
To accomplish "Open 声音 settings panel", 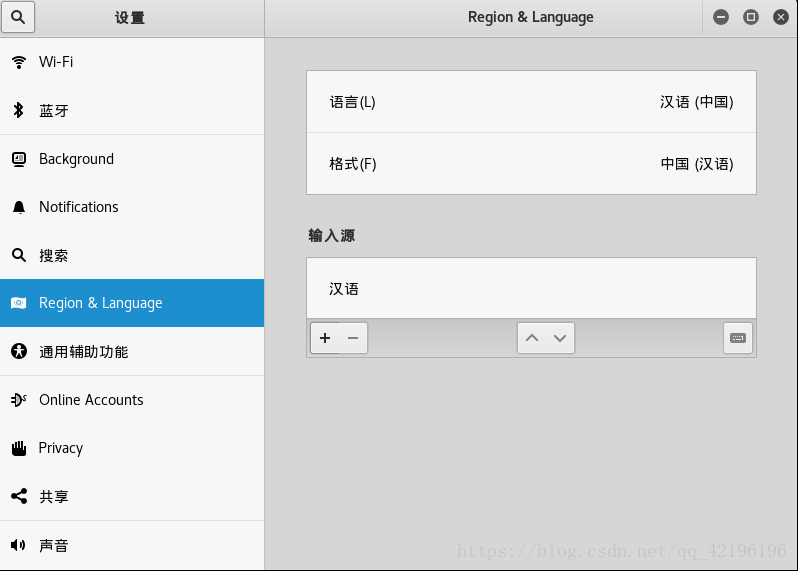I will [x=132, y=545].
